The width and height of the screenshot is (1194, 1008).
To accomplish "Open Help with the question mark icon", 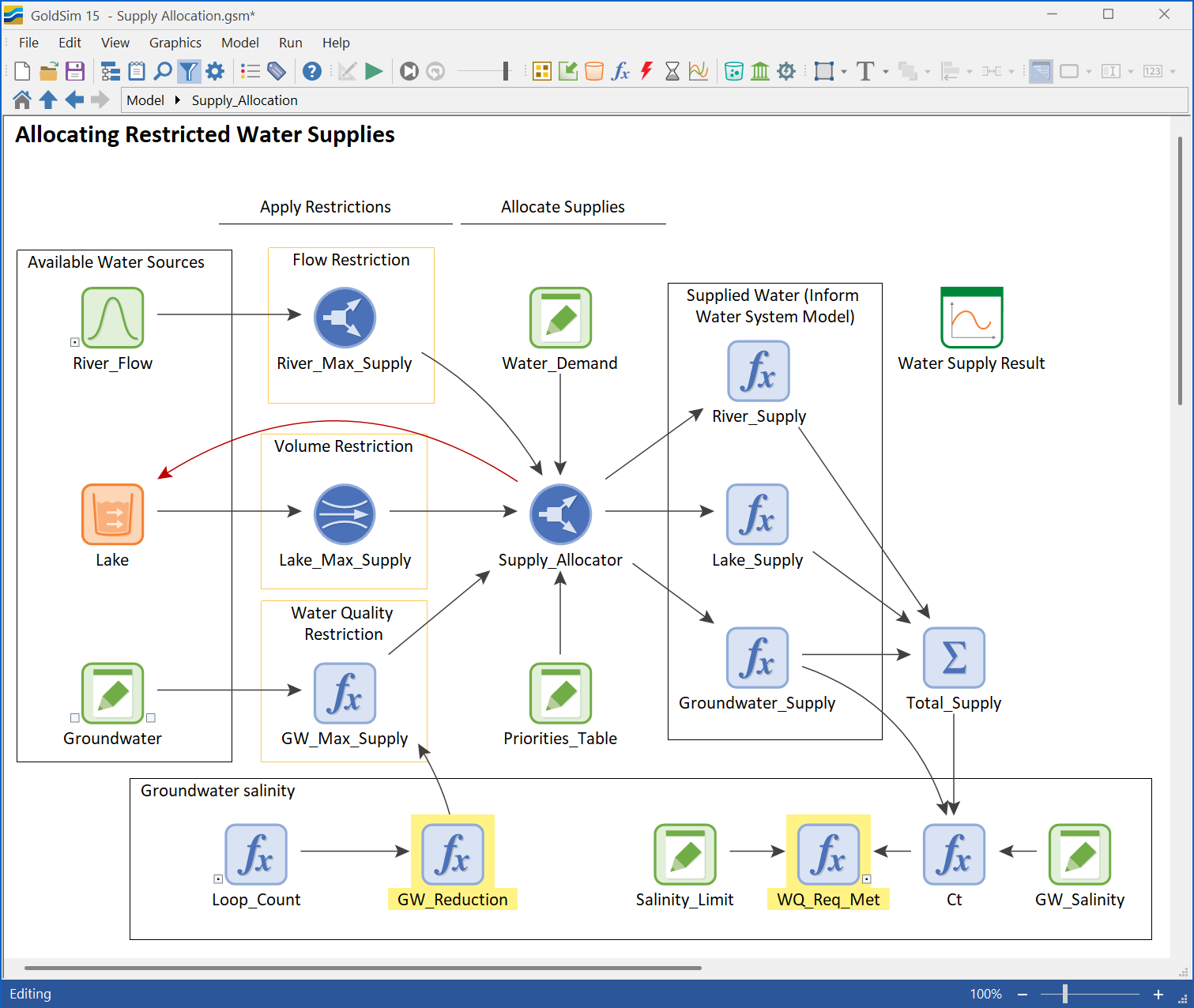I will (x=312, y=71).
